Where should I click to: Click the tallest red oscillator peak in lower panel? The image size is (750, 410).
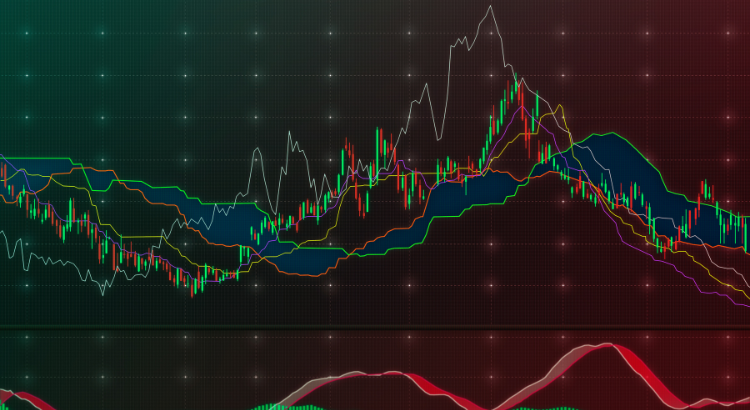(x=607, y=345)
